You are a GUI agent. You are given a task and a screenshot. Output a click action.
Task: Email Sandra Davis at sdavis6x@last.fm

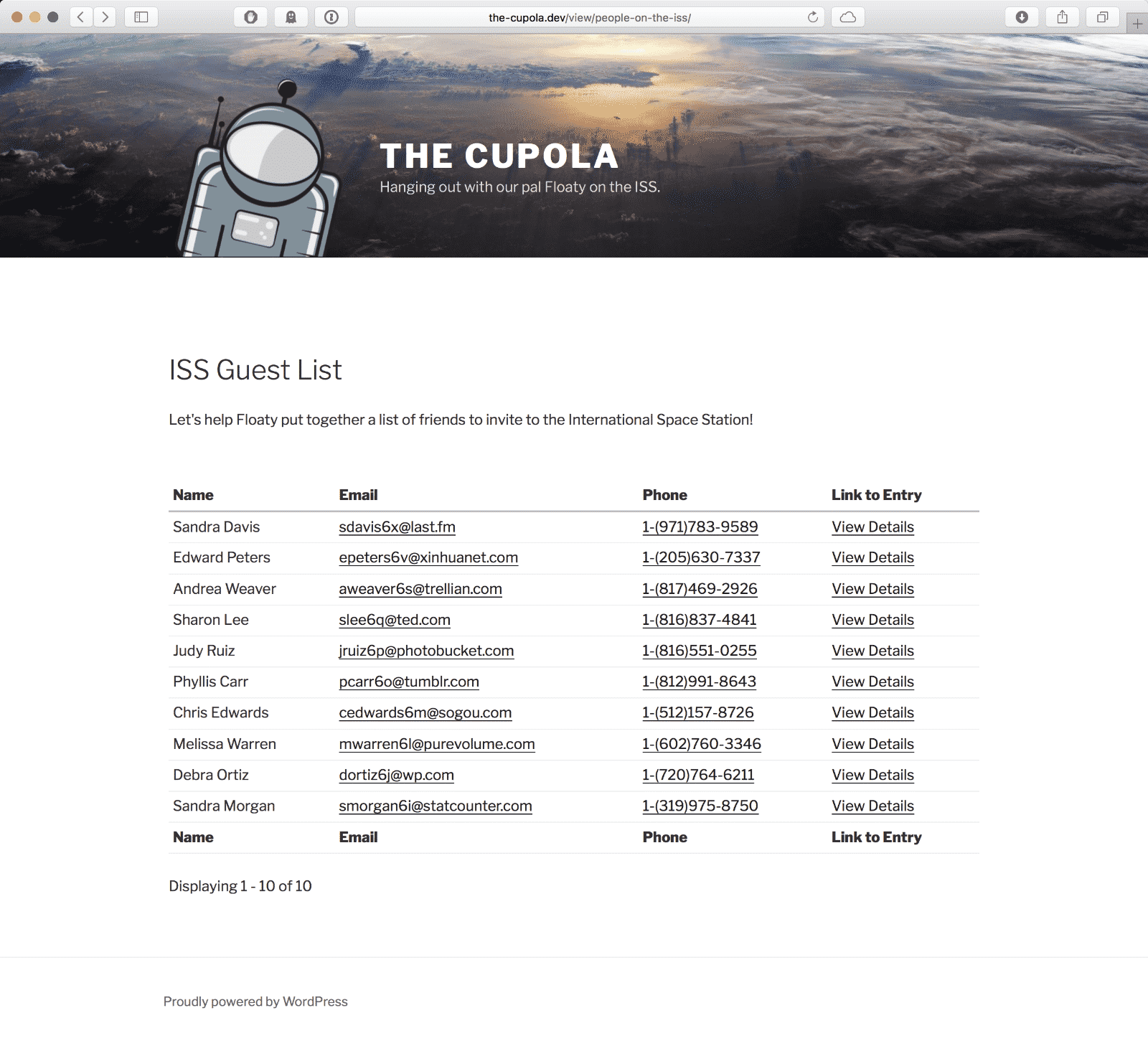397,527
